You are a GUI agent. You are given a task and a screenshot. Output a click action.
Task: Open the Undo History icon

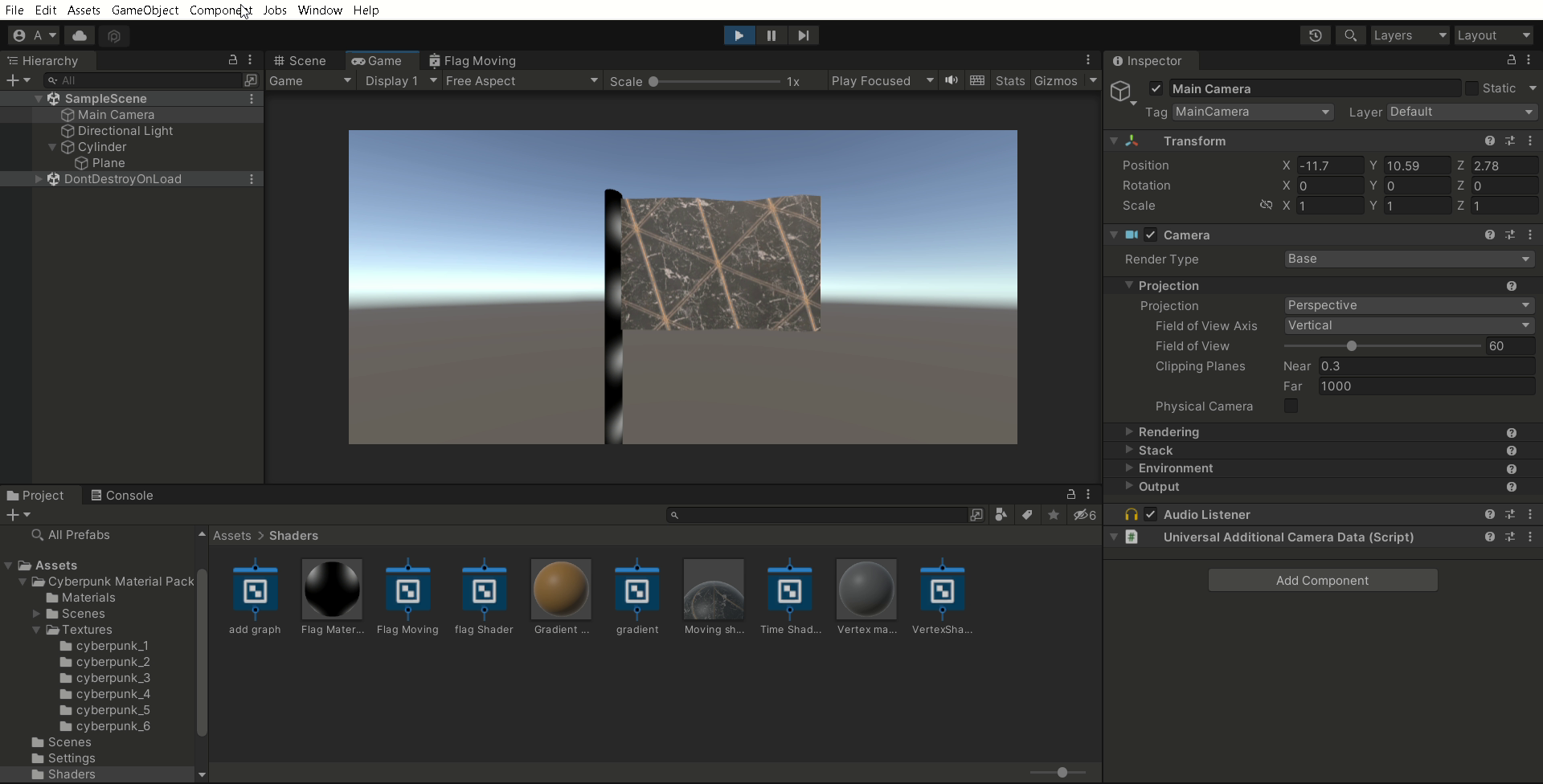[1315, 35]
